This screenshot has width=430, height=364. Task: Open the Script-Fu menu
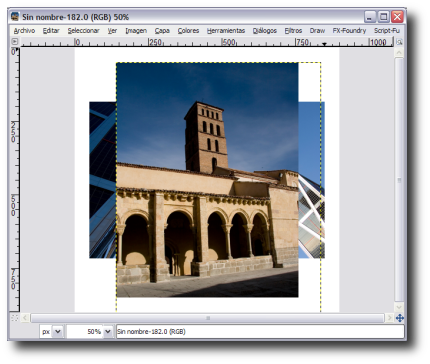387,31
